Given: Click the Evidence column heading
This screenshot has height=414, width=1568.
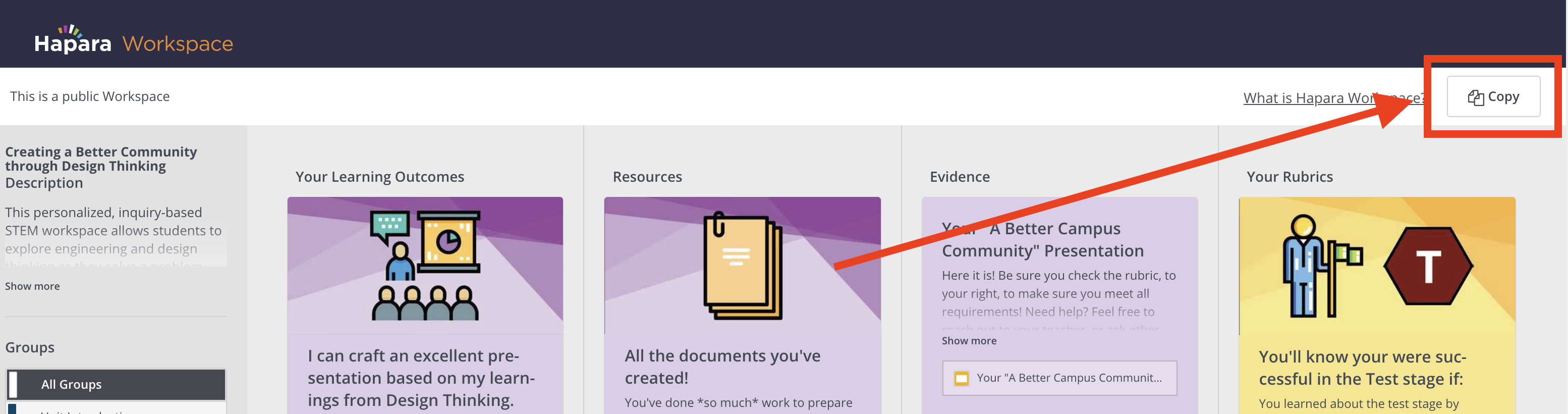Looking at the screenshot, I should click(x=959, y=177).
